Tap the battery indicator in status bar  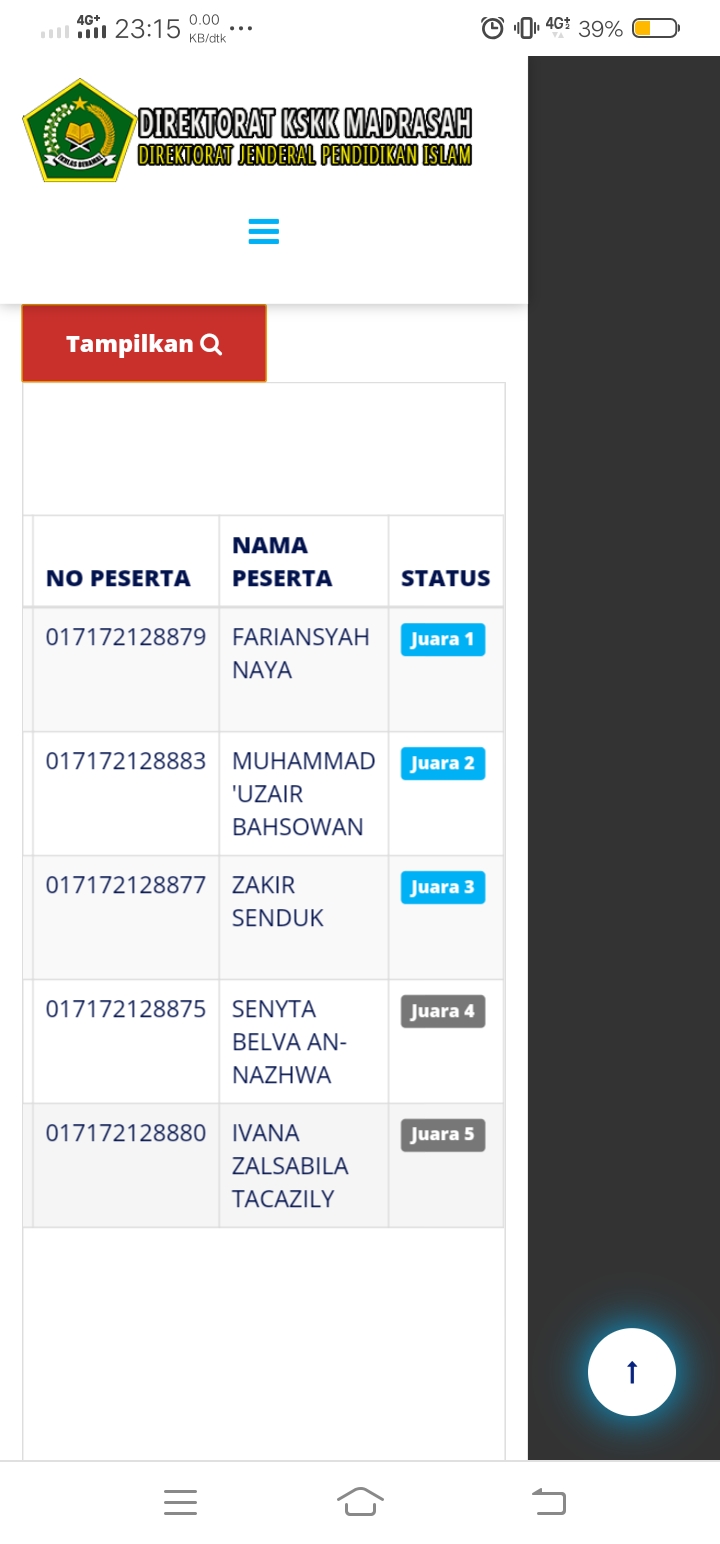655,28
